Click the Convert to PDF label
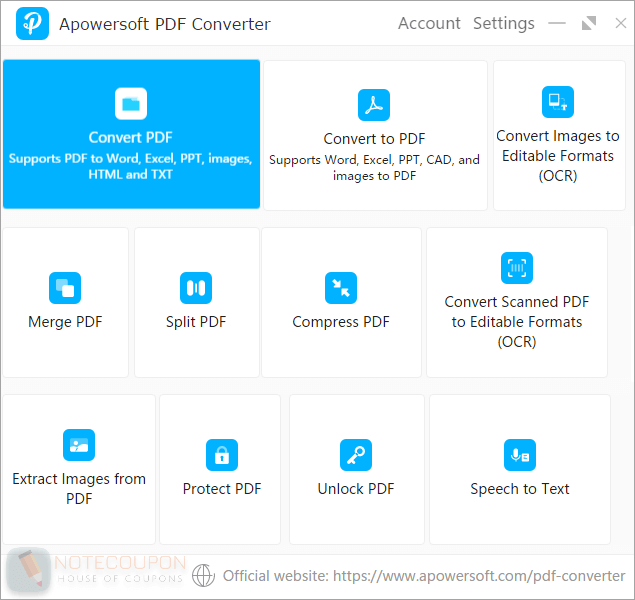The image size is (635, 600). [374, 139]
